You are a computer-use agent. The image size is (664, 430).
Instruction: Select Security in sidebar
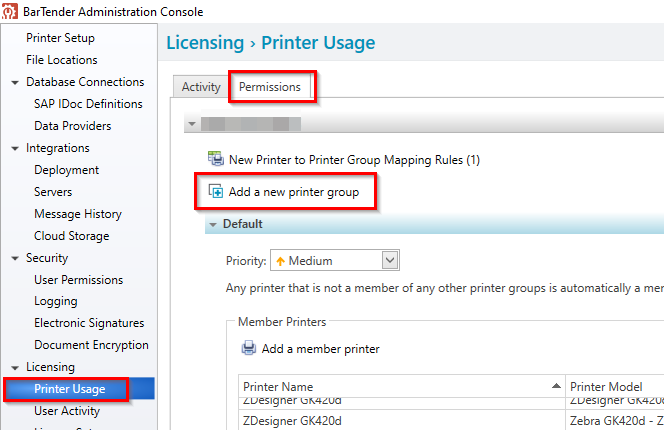coord(47,258)
